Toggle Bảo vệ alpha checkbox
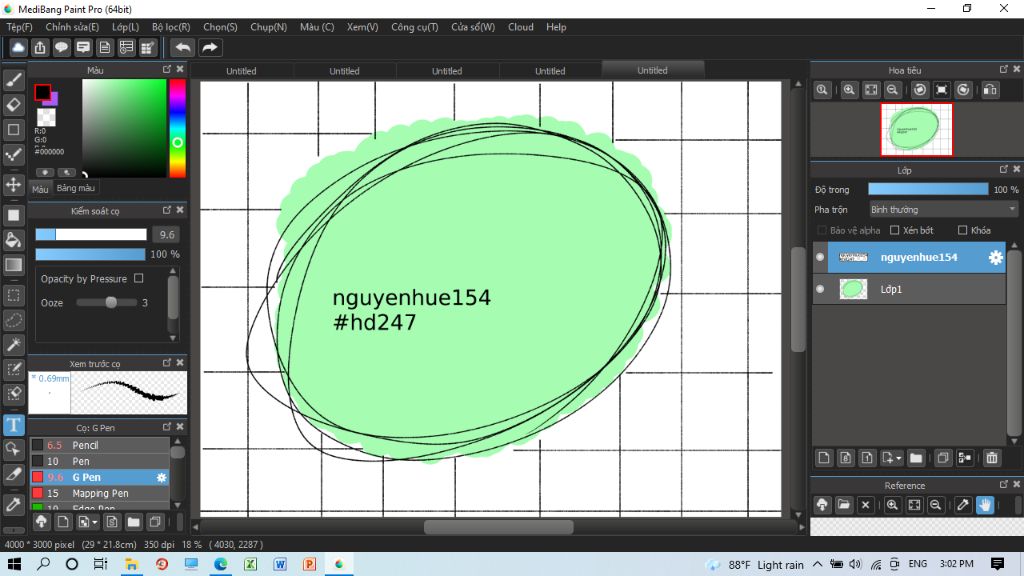The height and width of the screenshot is (576, 1024). tap(822, 230)
